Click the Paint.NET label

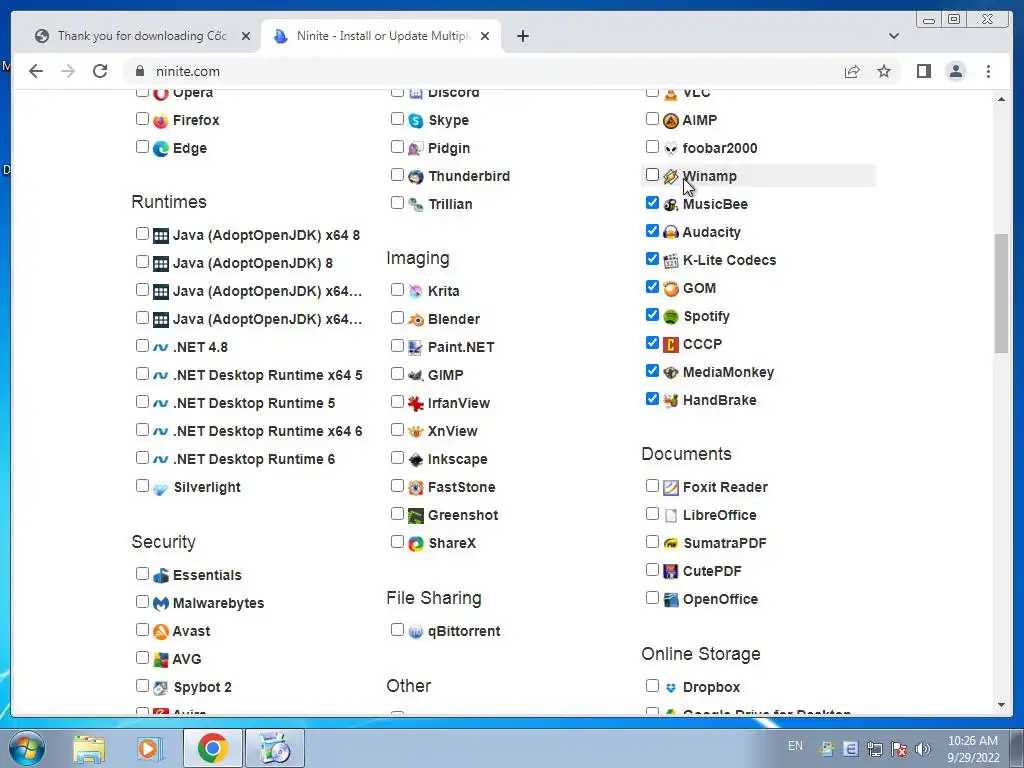tap(461, 347)
